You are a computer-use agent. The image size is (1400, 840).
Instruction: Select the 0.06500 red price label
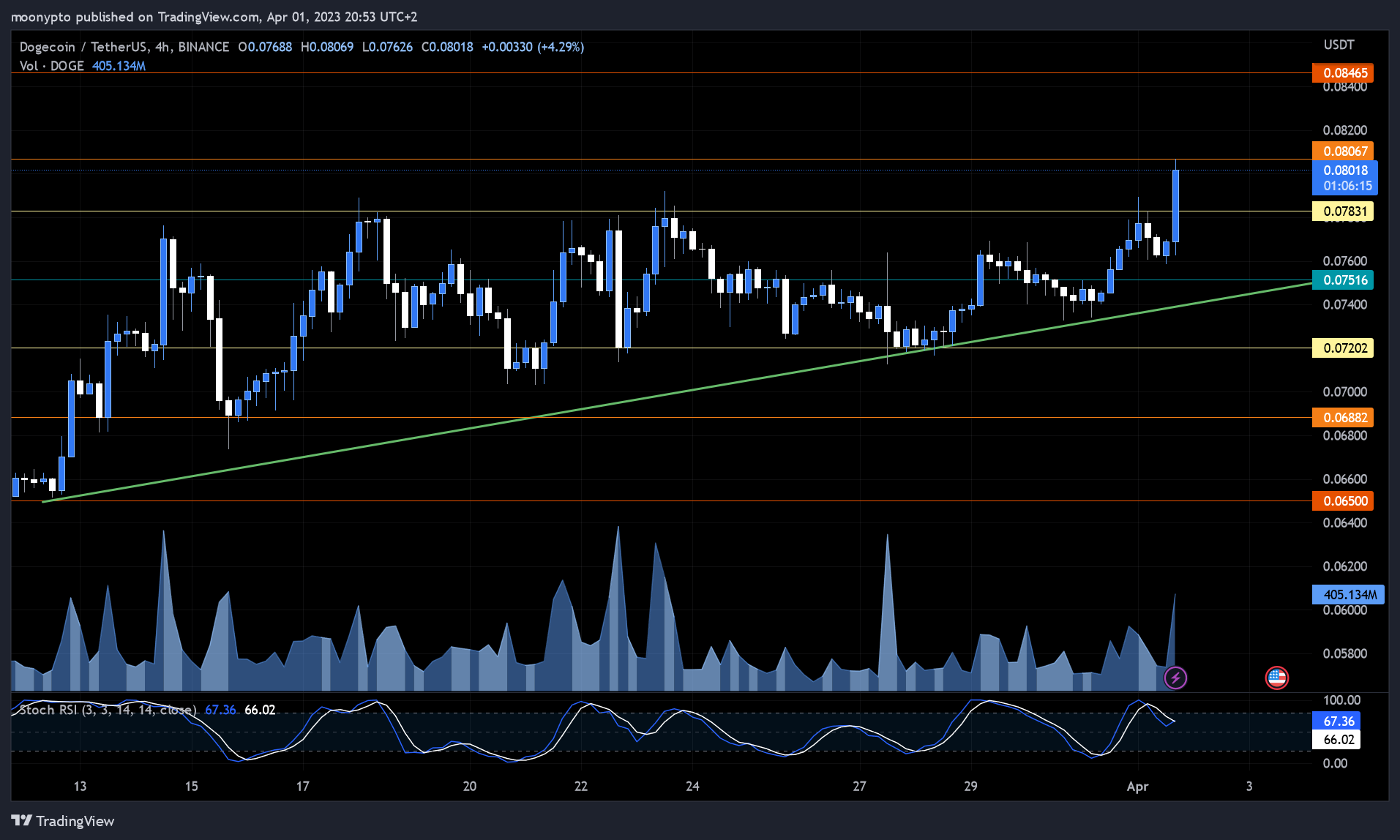(1343, 501)
